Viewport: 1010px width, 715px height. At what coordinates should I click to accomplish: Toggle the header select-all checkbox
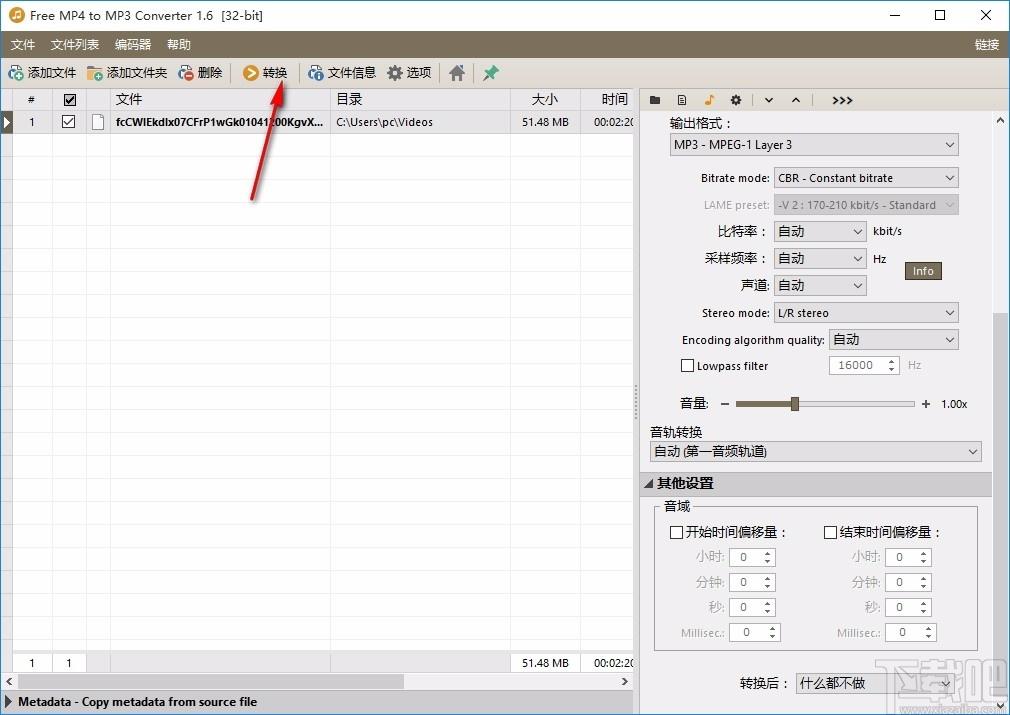[70, 100]
